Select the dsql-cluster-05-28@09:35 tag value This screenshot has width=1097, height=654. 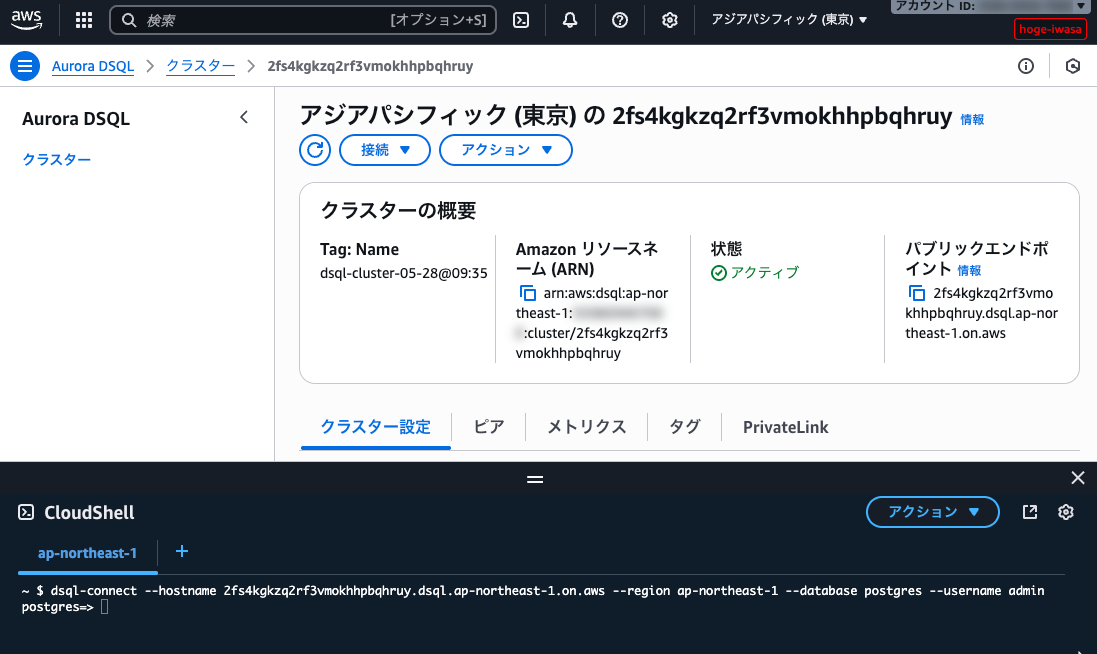[x=404, y=273]
